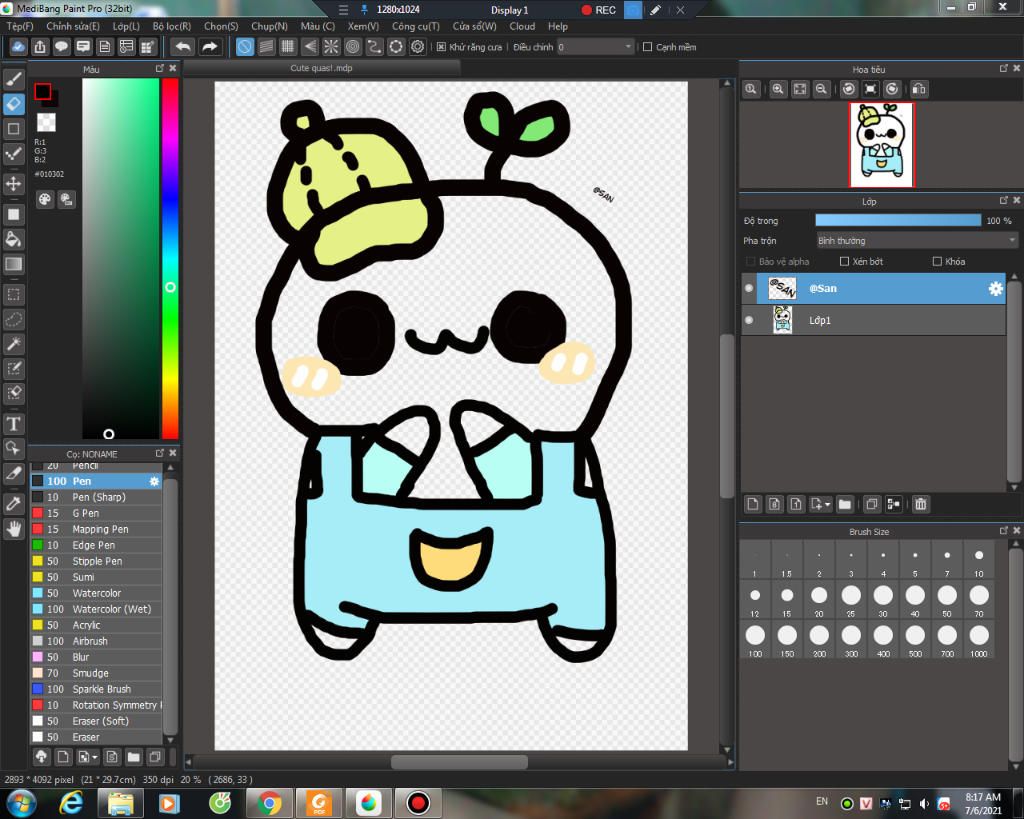Select the Bucket fill tool
Image resolution: width=1024 pixels, height=819 pixels.
coord(14,239)
